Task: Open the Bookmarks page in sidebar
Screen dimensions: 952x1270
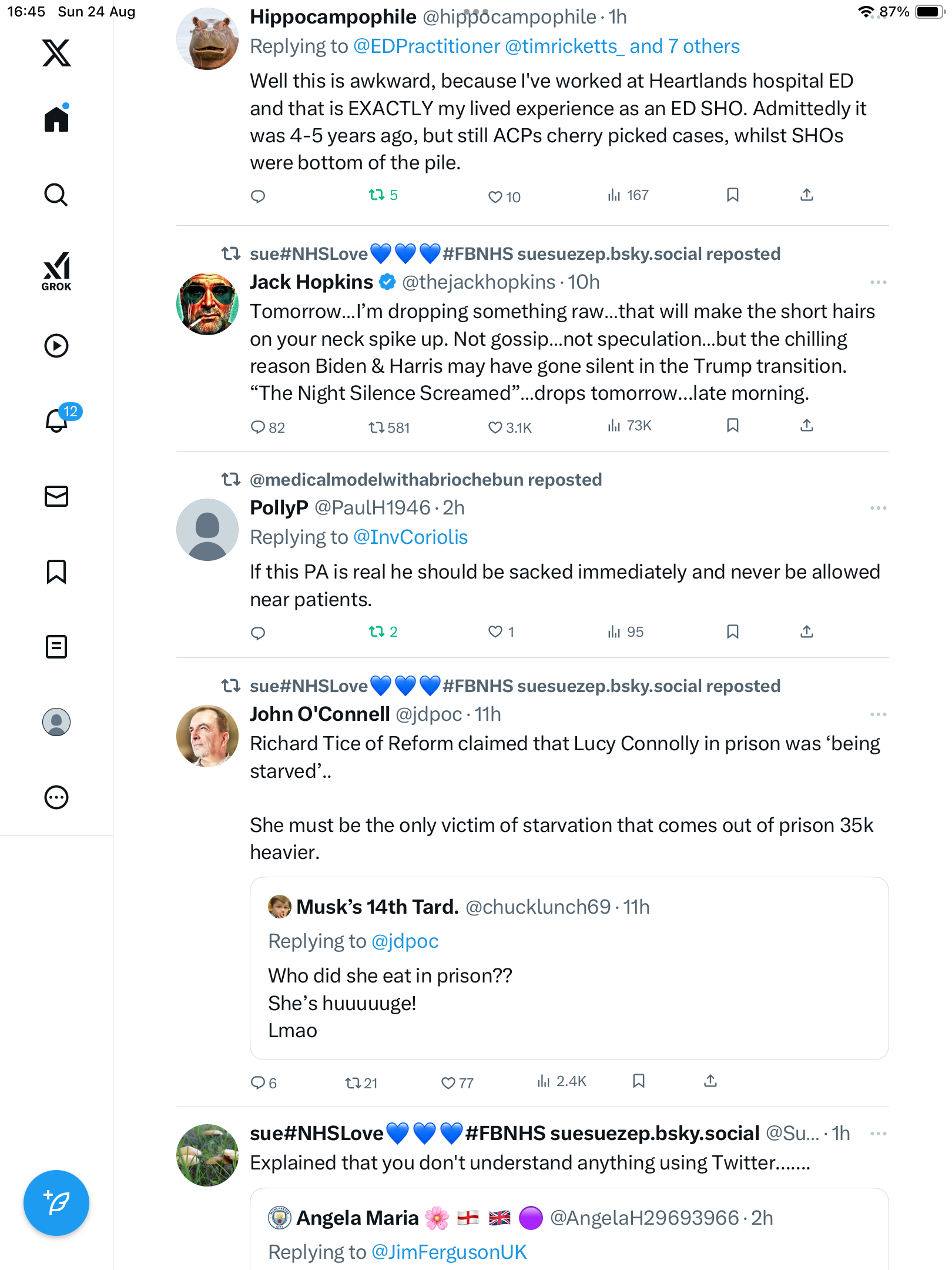Action: (56, 571)
